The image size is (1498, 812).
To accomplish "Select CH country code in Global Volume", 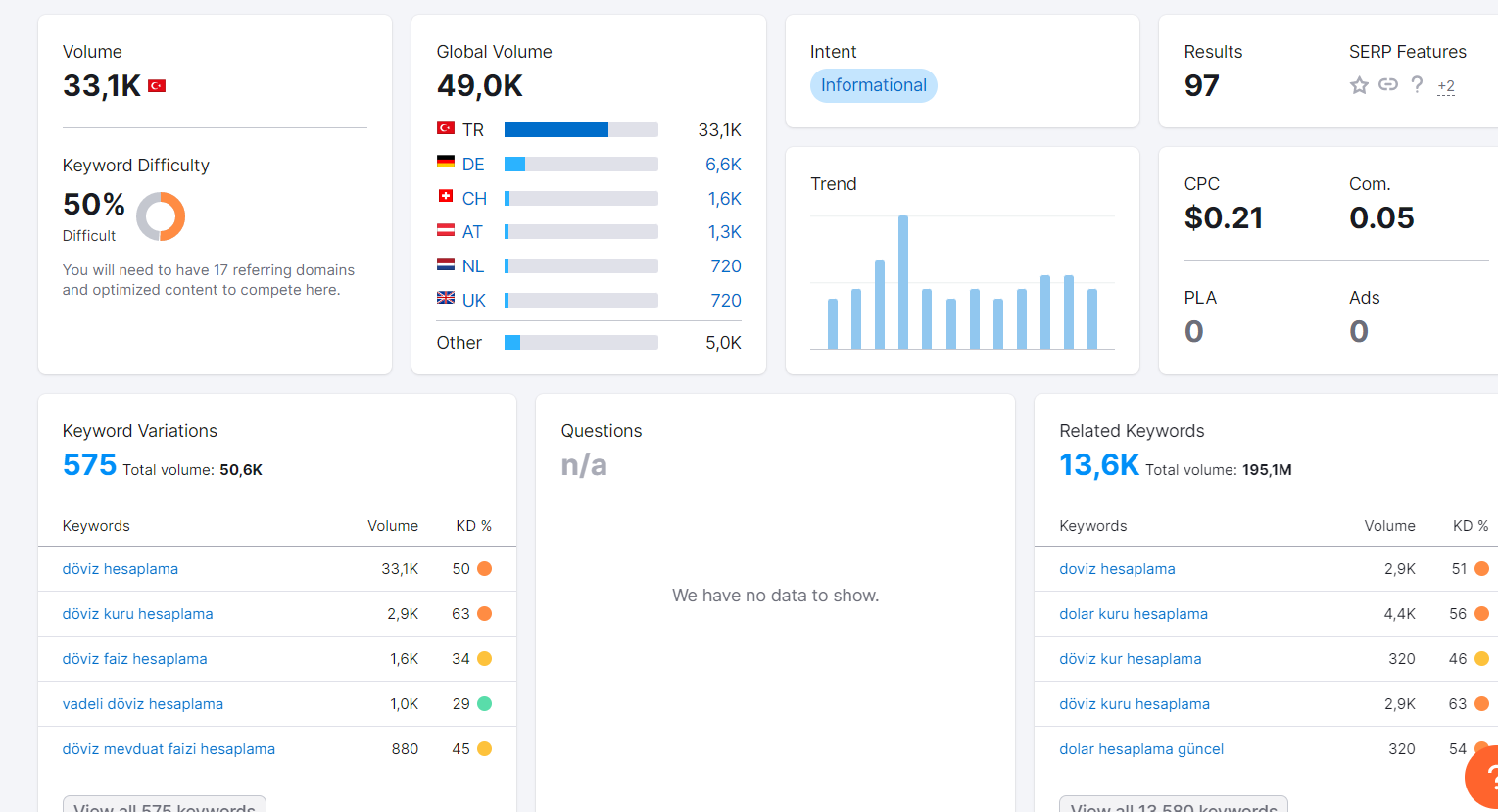I will point(474,199).
